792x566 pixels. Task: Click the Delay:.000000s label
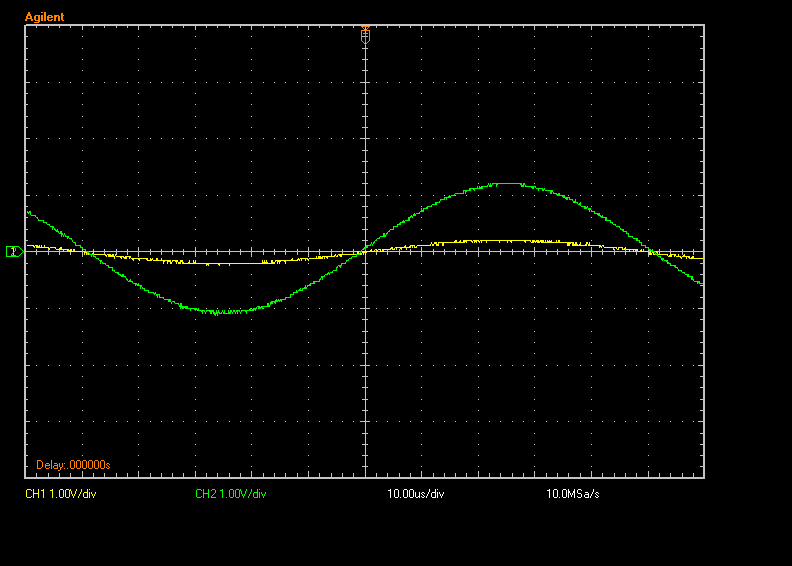(73, 465)
